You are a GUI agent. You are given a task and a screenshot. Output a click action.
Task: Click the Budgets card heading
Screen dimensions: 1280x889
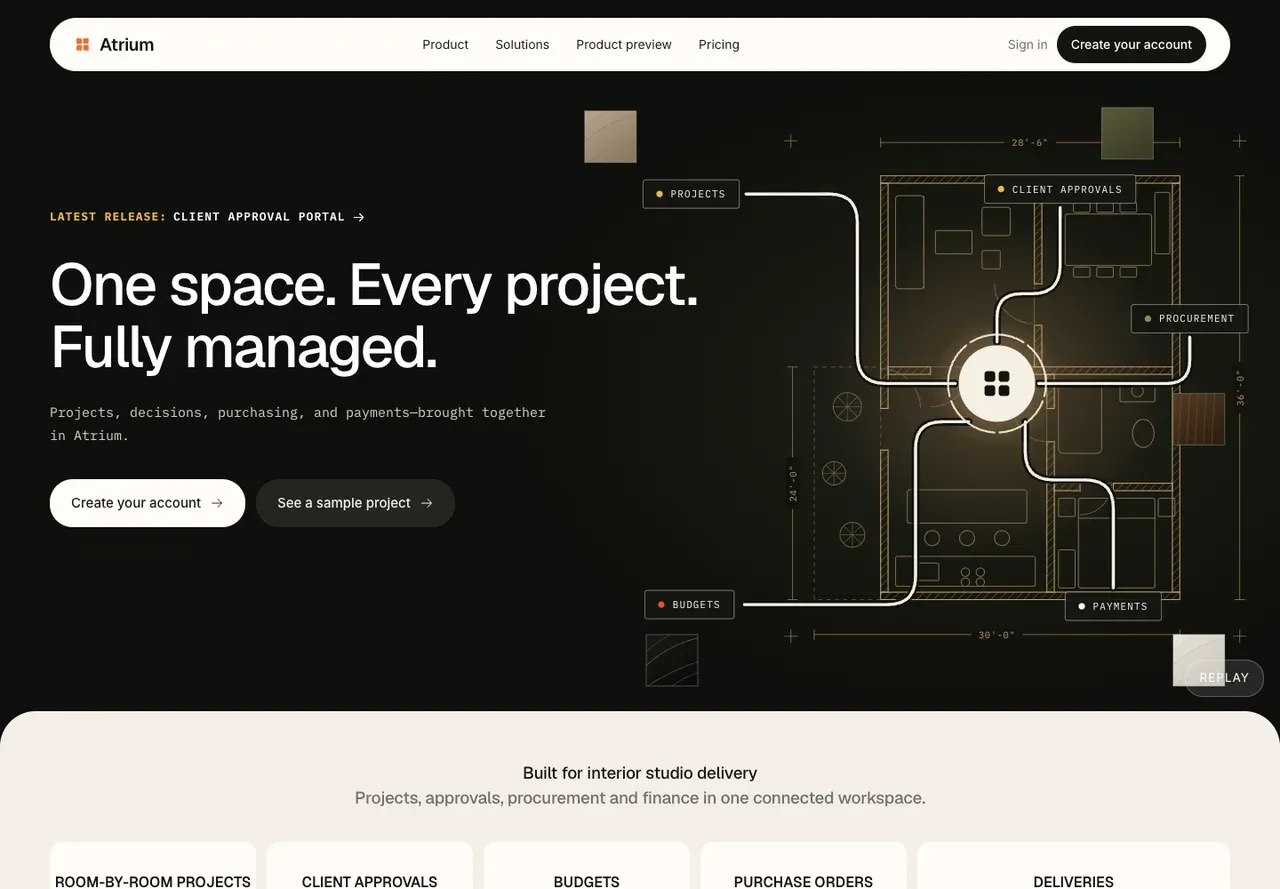[587, 882]
